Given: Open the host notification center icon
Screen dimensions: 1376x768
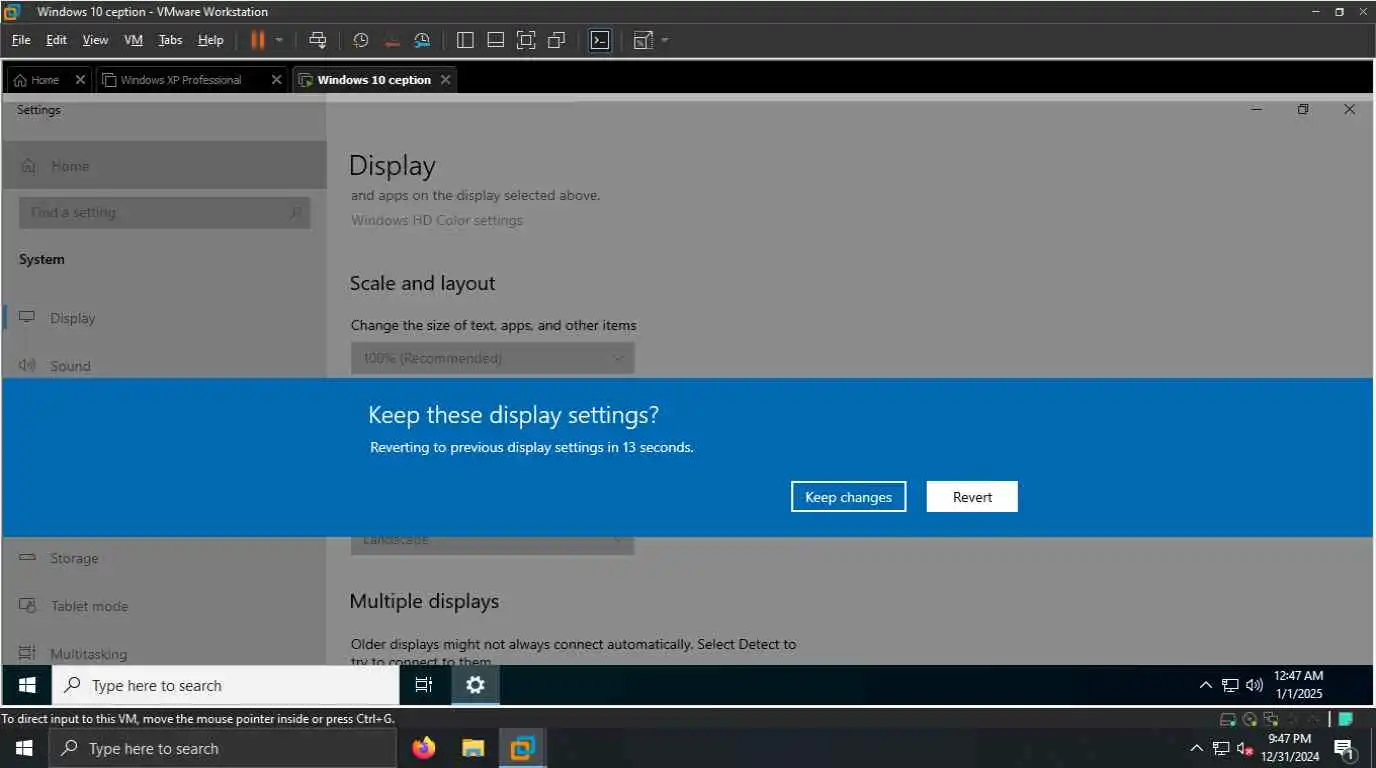Looking at the screenshot, I should [x=1345, y=748].
